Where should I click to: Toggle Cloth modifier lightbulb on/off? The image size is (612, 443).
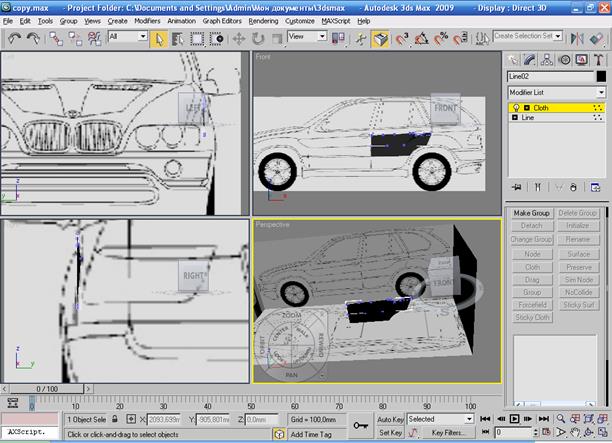coord(516,108)
